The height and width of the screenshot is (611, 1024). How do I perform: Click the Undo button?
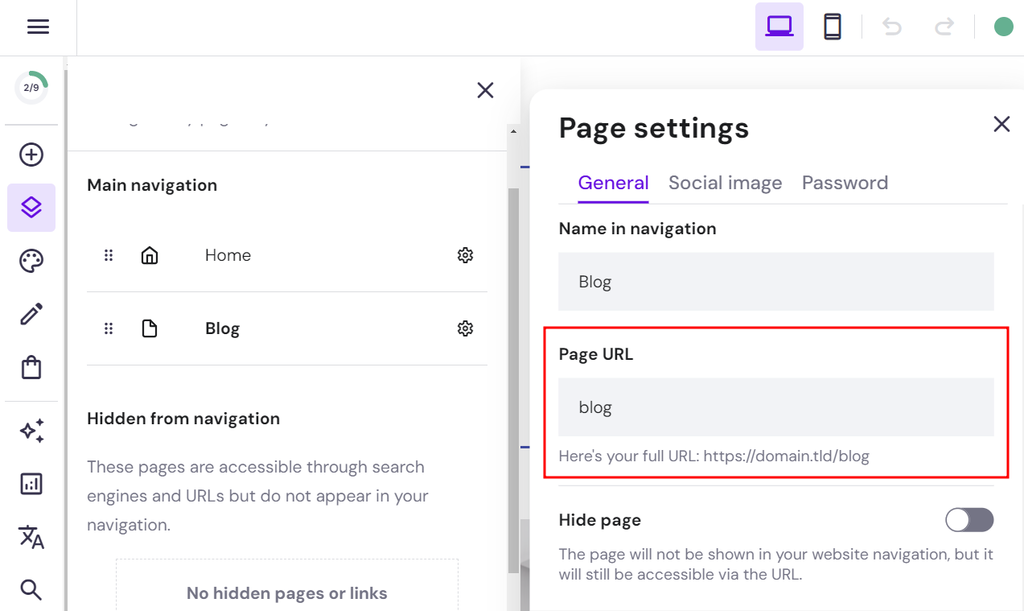(891, 26)
